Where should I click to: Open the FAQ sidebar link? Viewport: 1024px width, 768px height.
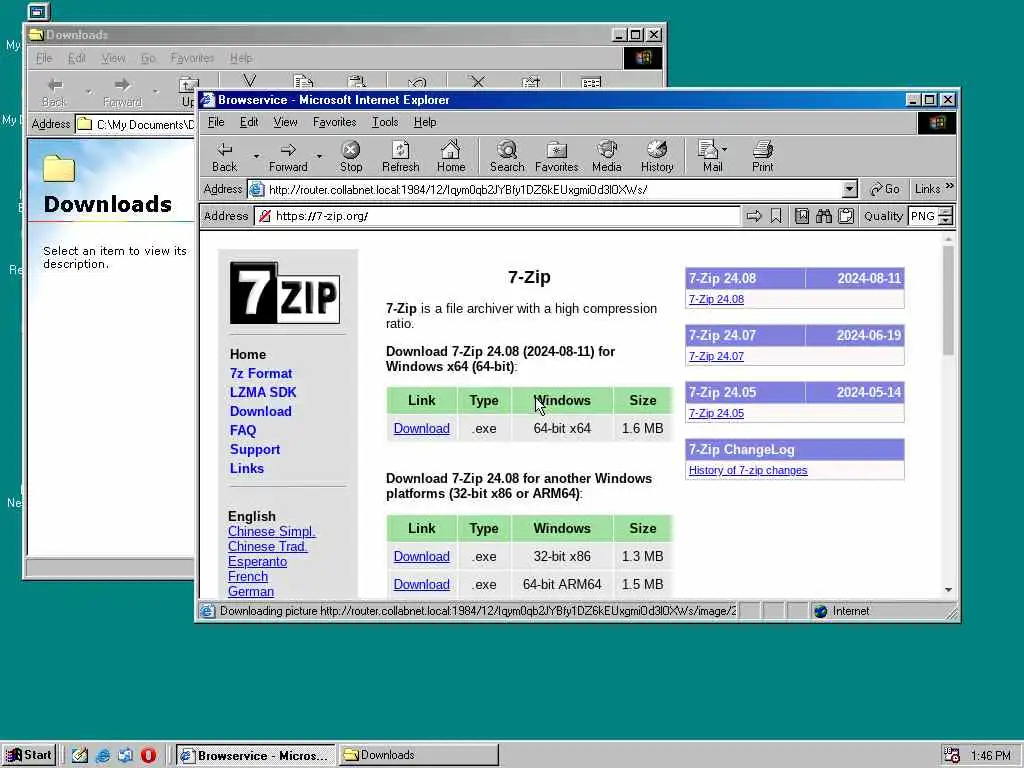coord(243,430)
